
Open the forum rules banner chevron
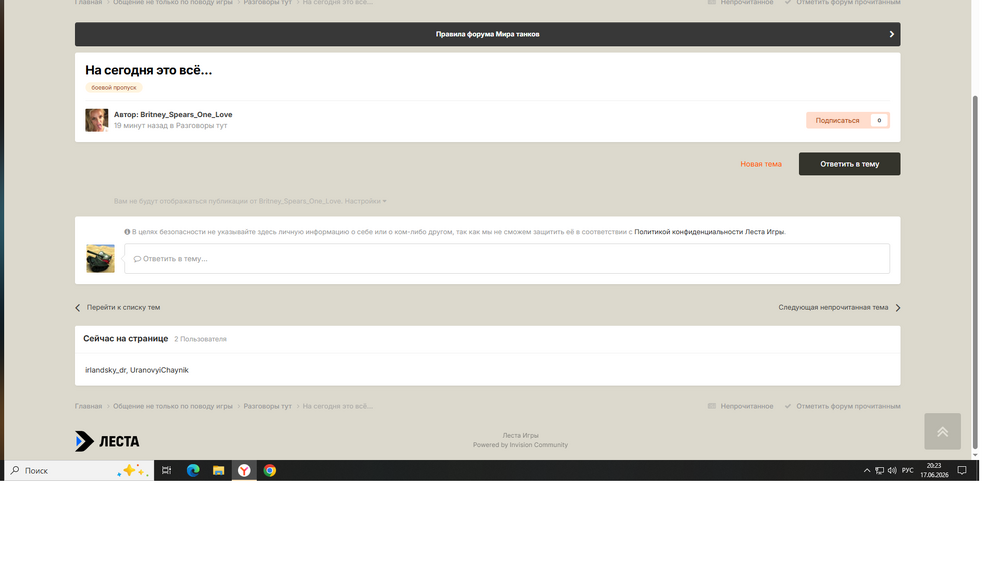pyautogui.click(x=891, y=34)
